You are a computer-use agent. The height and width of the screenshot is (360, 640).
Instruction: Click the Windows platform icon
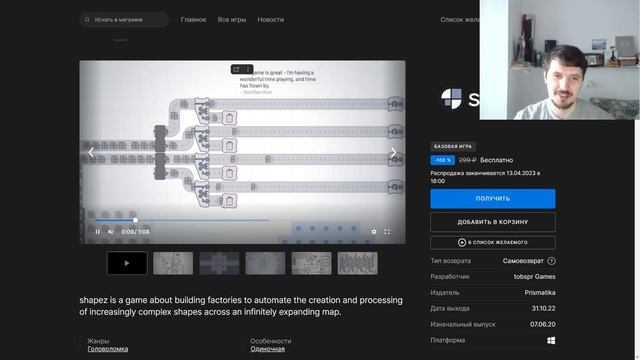pyautogui.click(x=551, y=340)
